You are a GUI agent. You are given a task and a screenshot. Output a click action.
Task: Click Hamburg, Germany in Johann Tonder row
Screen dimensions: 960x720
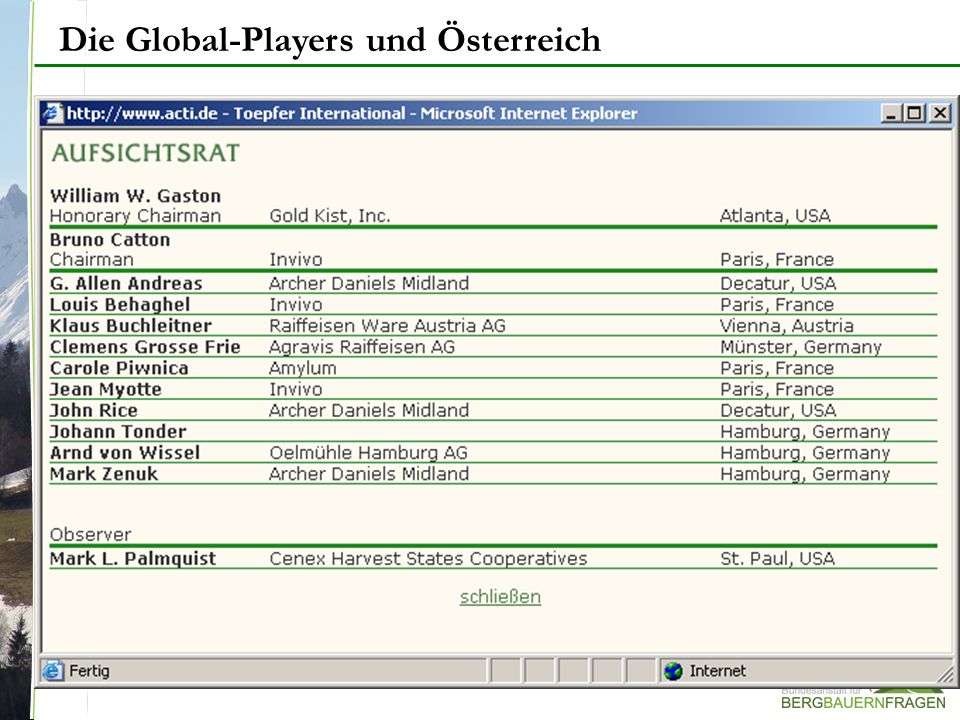(x=805, y=432)
